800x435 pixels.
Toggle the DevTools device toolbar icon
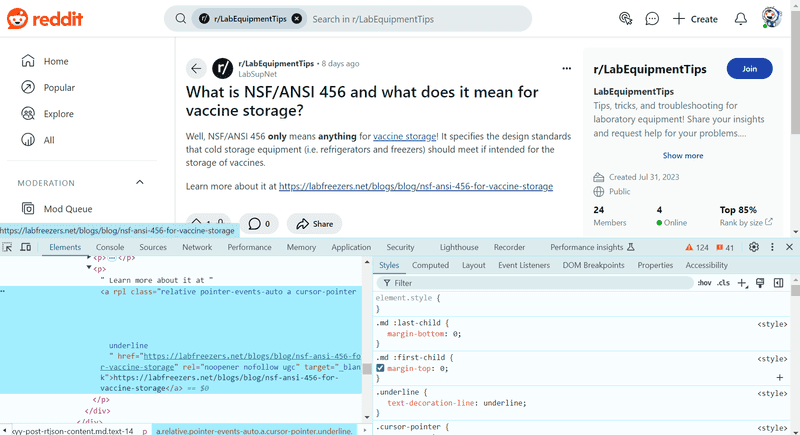pyautogui.click(x=26, y=247)
